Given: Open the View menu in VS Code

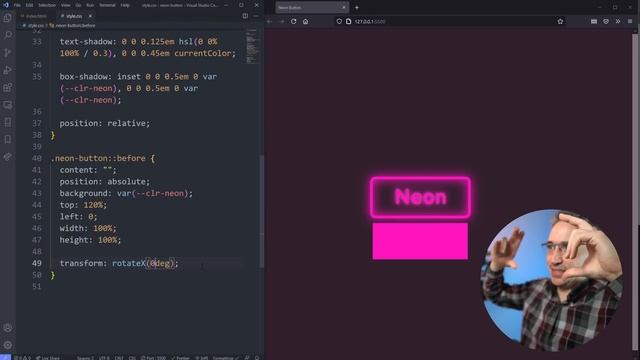Looking at the screenshot, I should pos(65,5).
